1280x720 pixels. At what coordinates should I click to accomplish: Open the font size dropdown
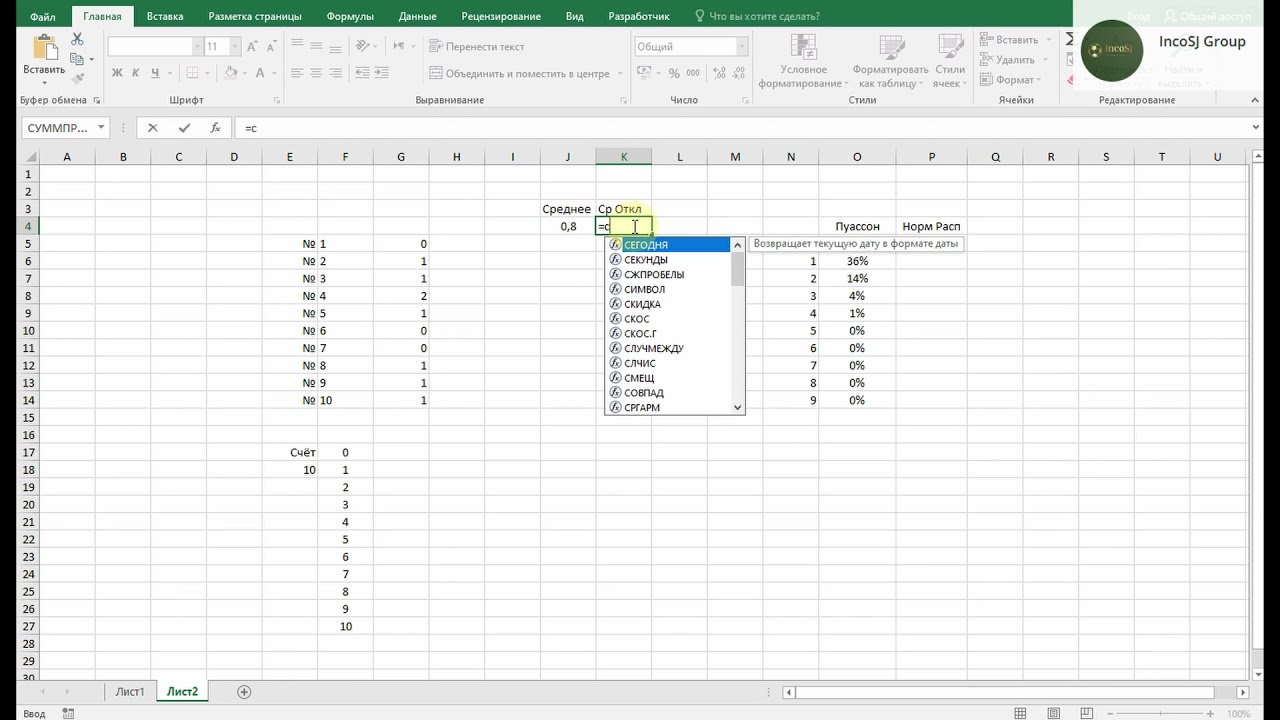(x=235, y=47)
